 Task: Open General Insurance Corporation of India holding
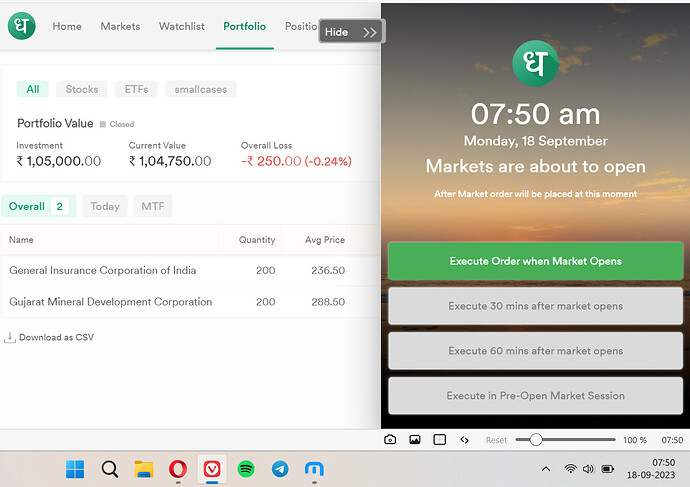point(103,270)
